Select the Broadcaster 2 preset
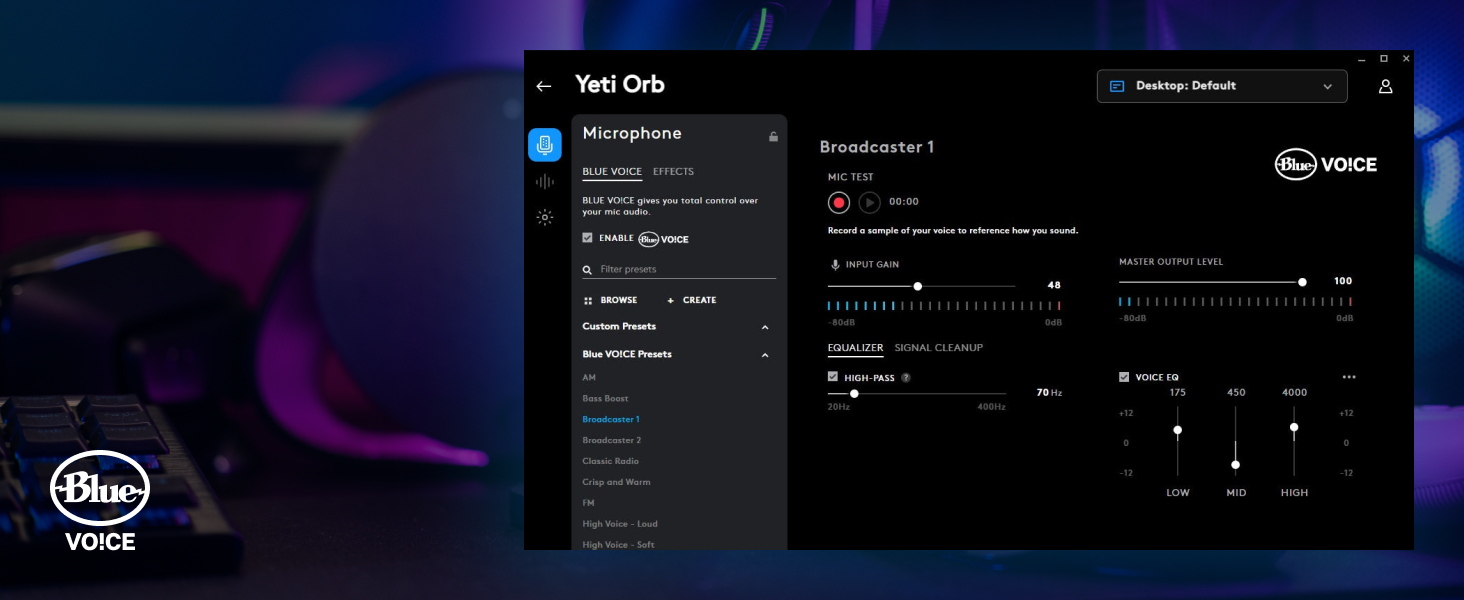Screen dimensions: 1464x600 (612, 441)
